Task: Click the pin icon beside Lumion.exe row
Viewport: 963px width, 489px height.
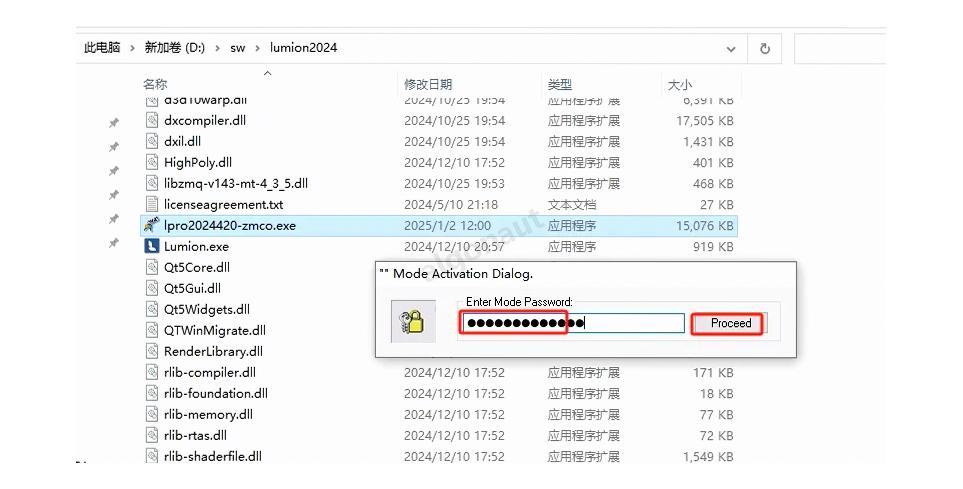Action: pyautogui.click(x=114, y=243)
